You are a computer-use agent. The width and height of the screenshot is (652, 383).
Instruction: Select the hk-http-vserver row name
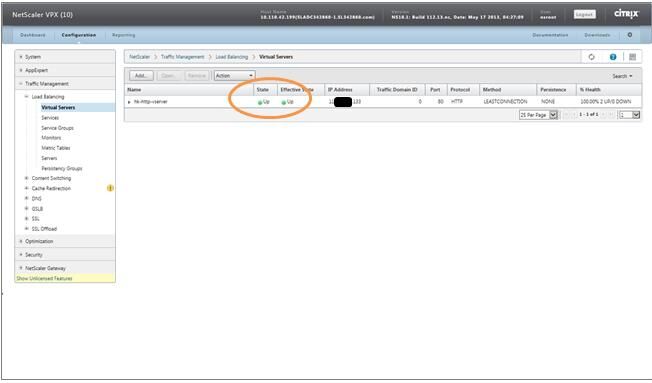coord(151,101)
